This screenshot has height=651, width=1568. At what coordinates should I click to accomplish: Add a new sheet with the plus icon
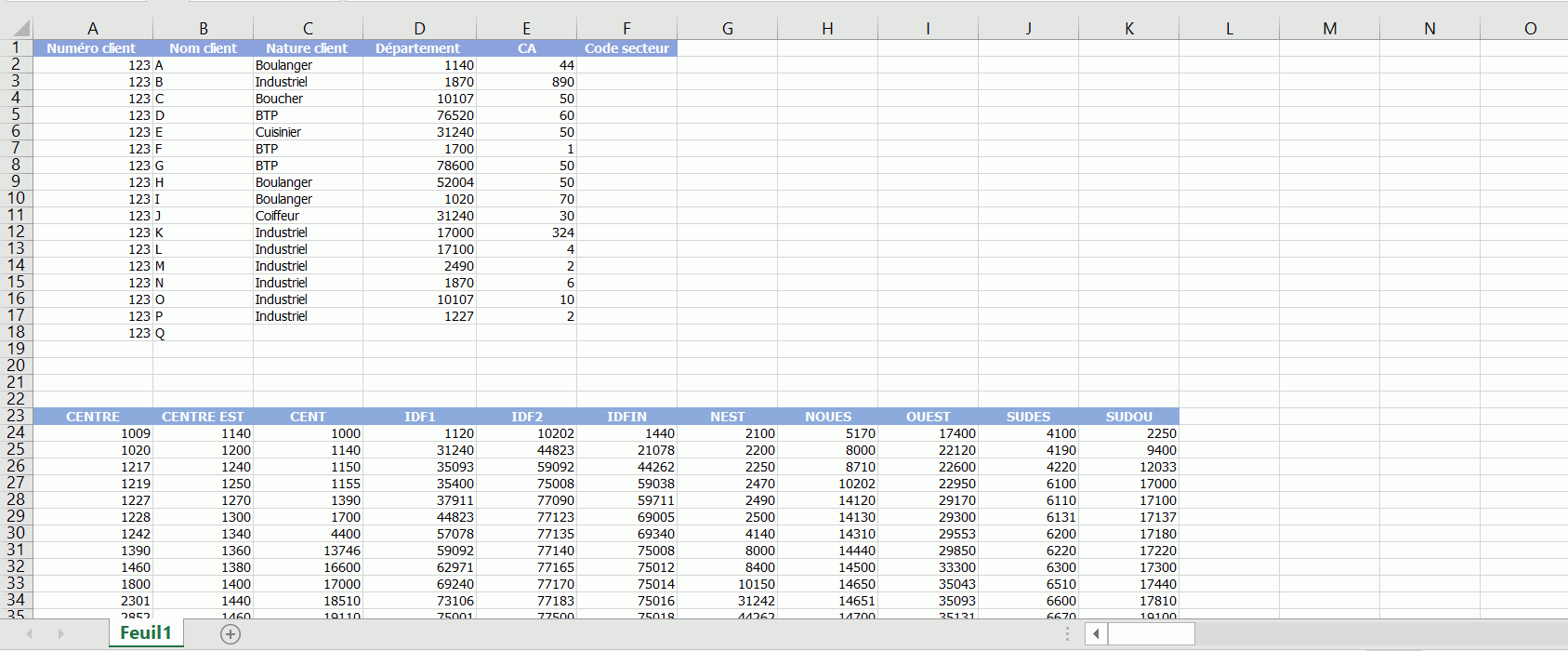tap(231, 634)
